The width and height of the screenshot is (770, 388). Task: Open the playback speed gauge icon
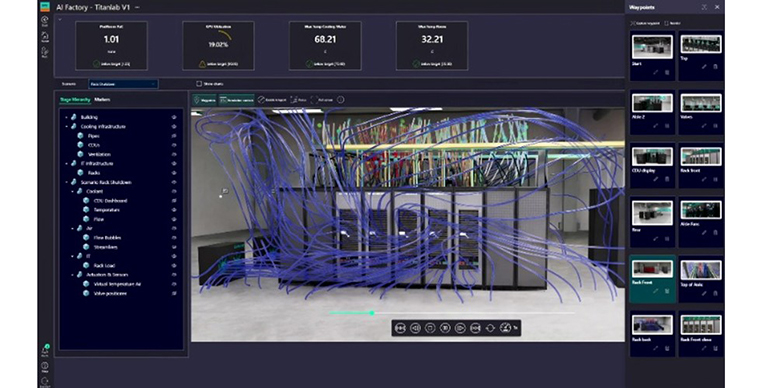(x=506, y=328)
